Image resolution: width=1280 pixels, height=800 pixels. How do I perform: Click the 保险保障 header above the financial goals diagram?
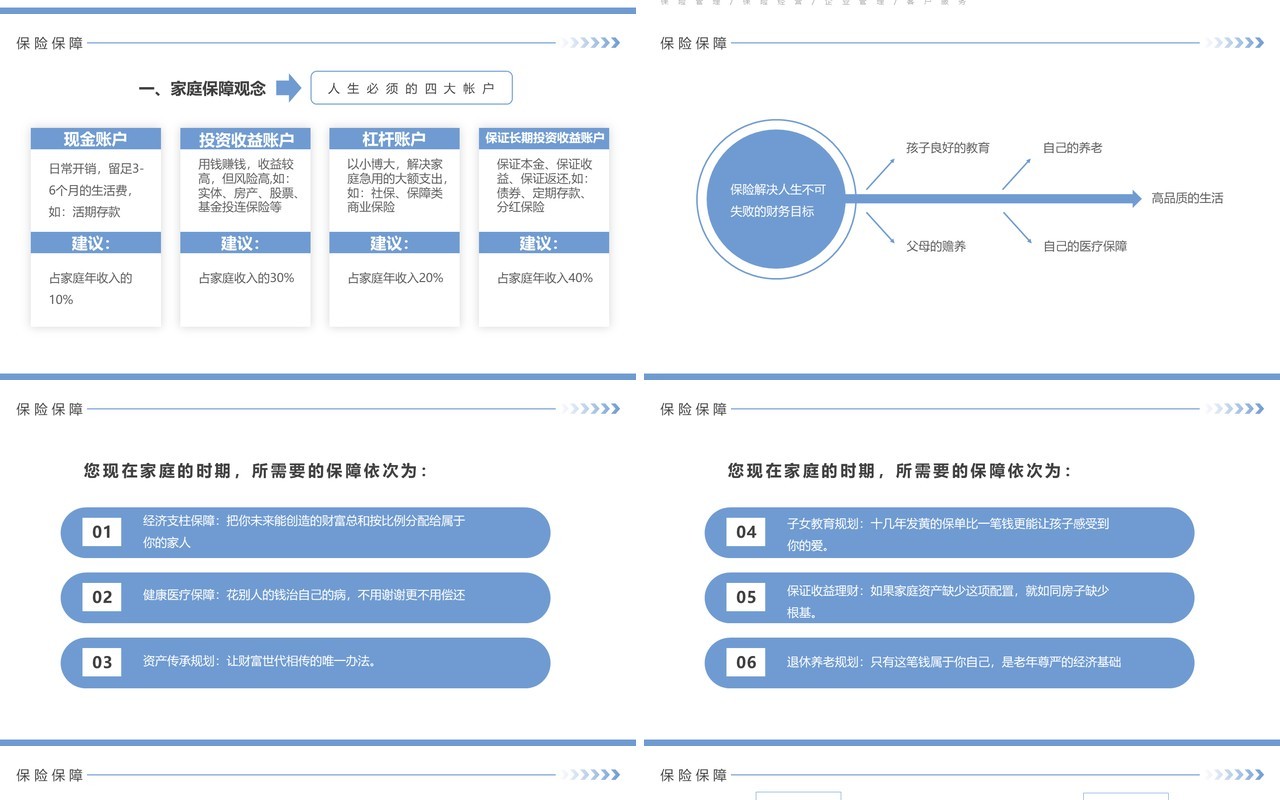694,43
